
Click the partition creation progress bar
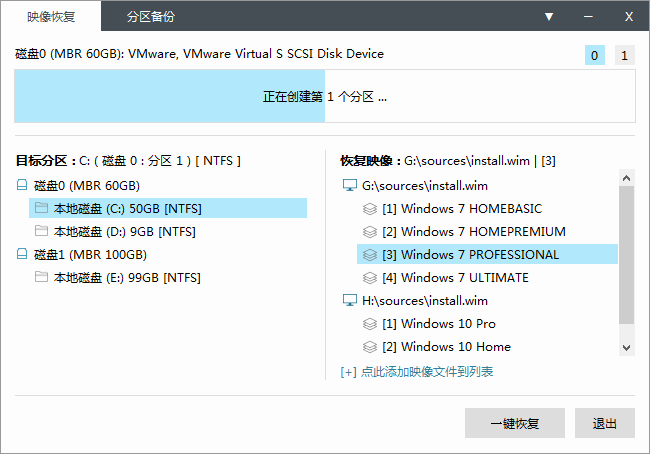[x=324, y=97]
